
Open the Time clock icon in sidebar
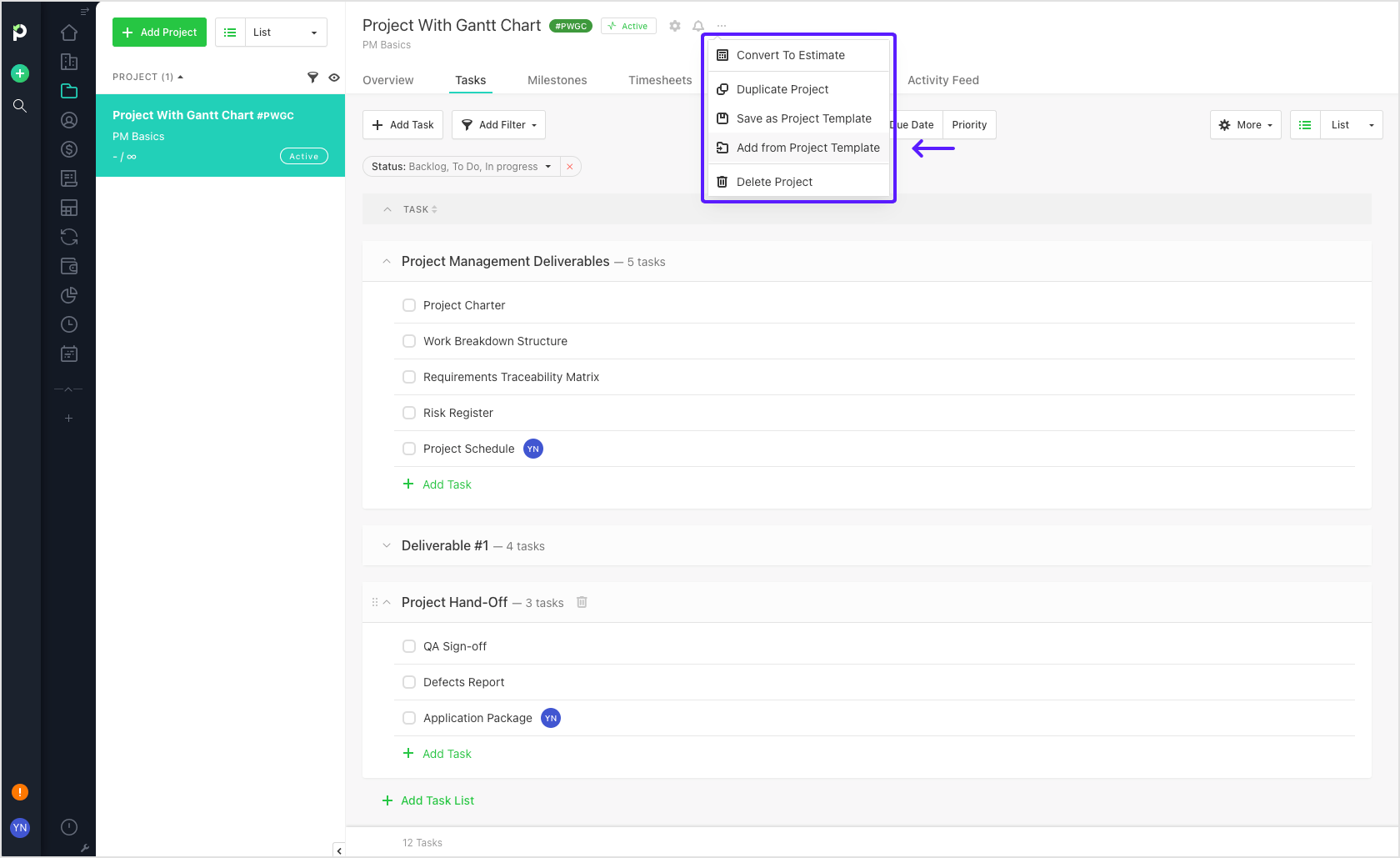click(x=69, y=324)
